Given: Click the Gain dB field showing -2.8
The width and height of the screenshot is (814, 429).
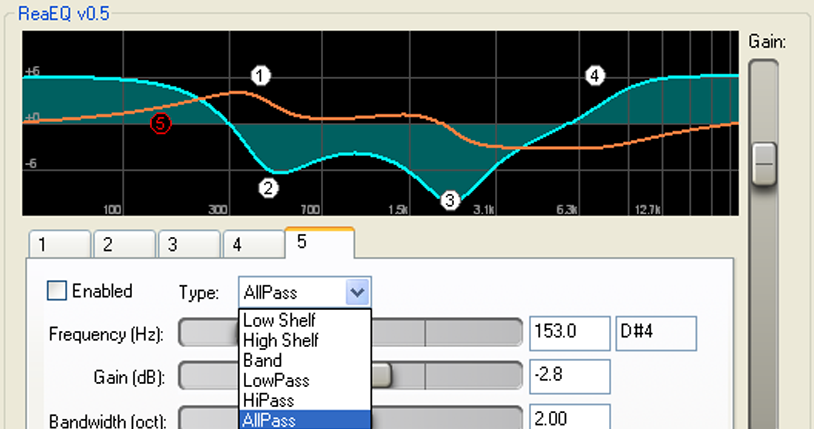Looking at the screenshot, I should click(x=569, y=376).
